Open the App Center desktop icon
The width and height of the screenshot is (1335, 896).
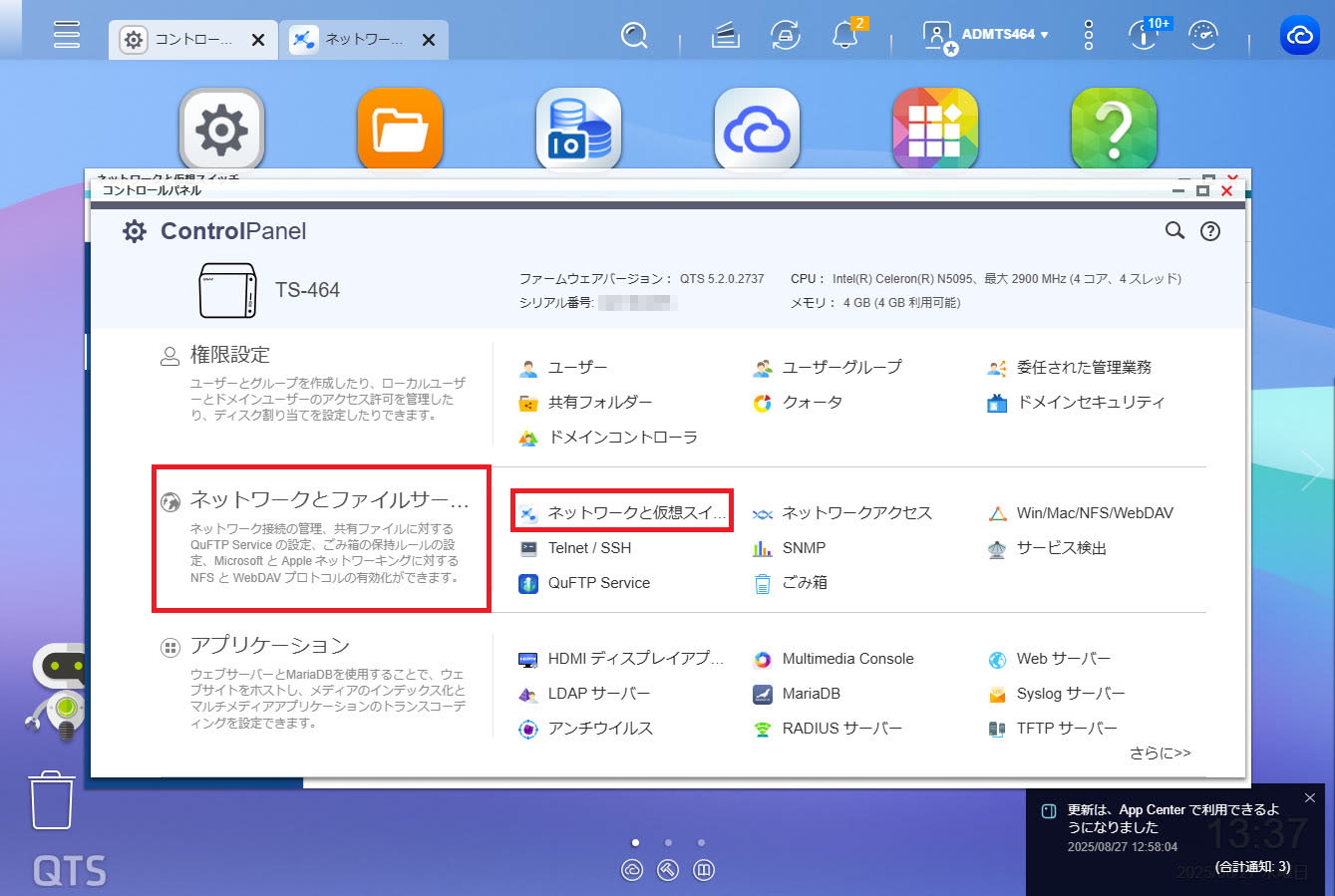pos(935,129)
